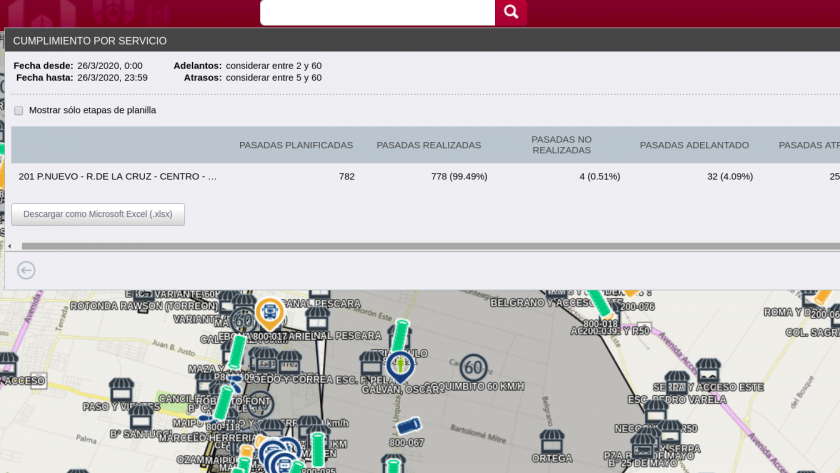Screen dimensions: 840x473
Task: Open the 201 P.Nuevo service row
Action: point(117,176)
